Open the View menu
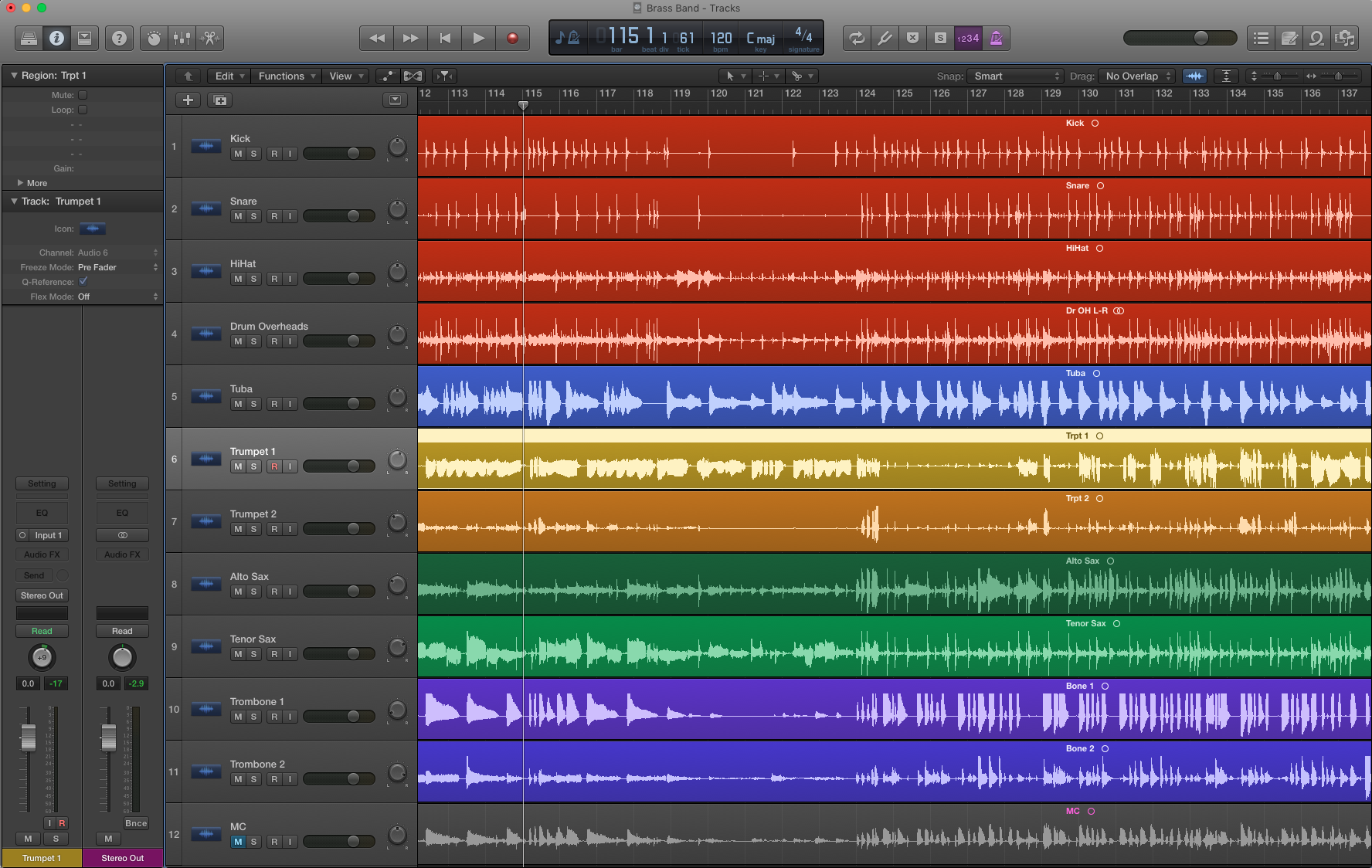The image size is (1372, 868). coord(345,76)
